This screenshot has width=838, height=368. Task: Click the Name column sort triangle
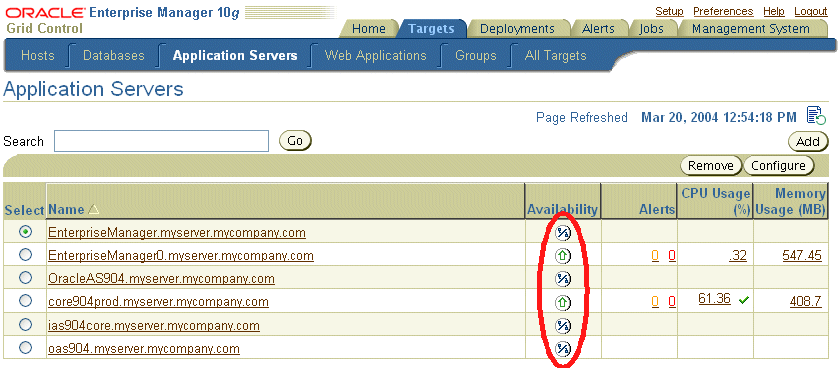point(94,210)
